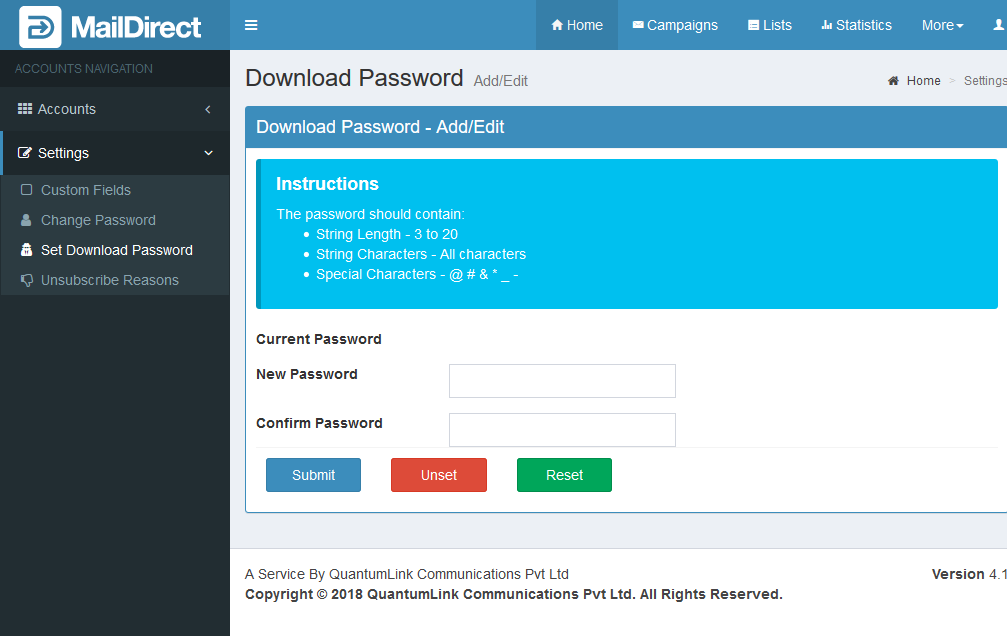Toggle the hamburger sidebar menu icon
1007x636 pixels.
click(x=251, y=25)
